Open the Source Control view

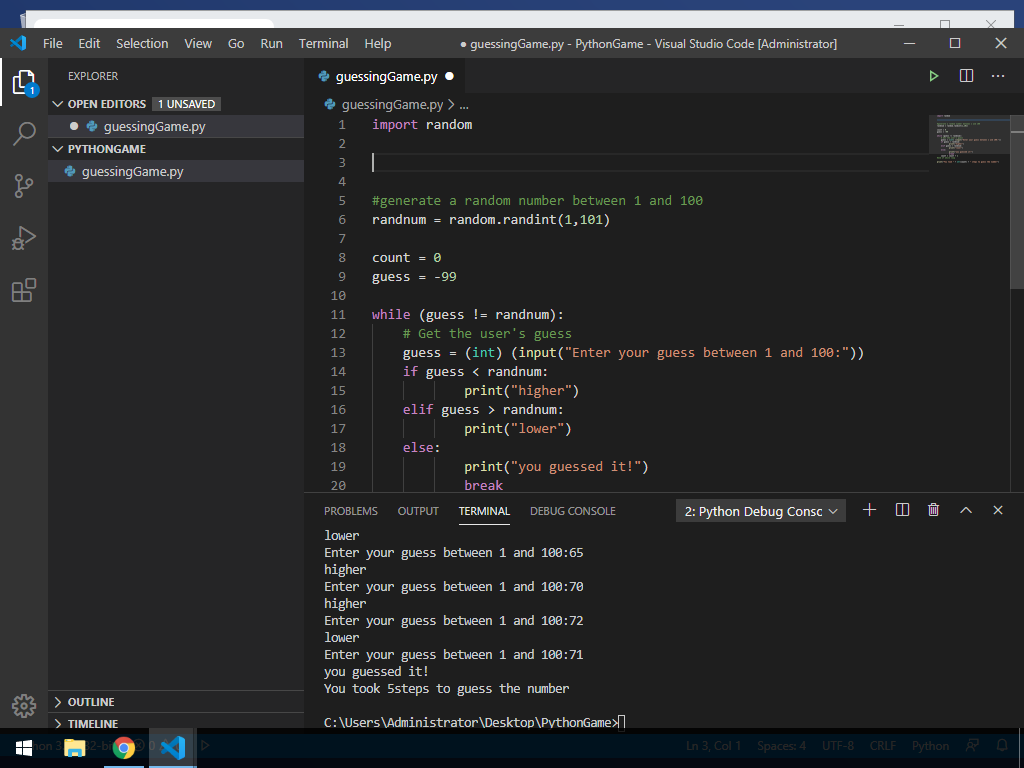coord(24,186)
